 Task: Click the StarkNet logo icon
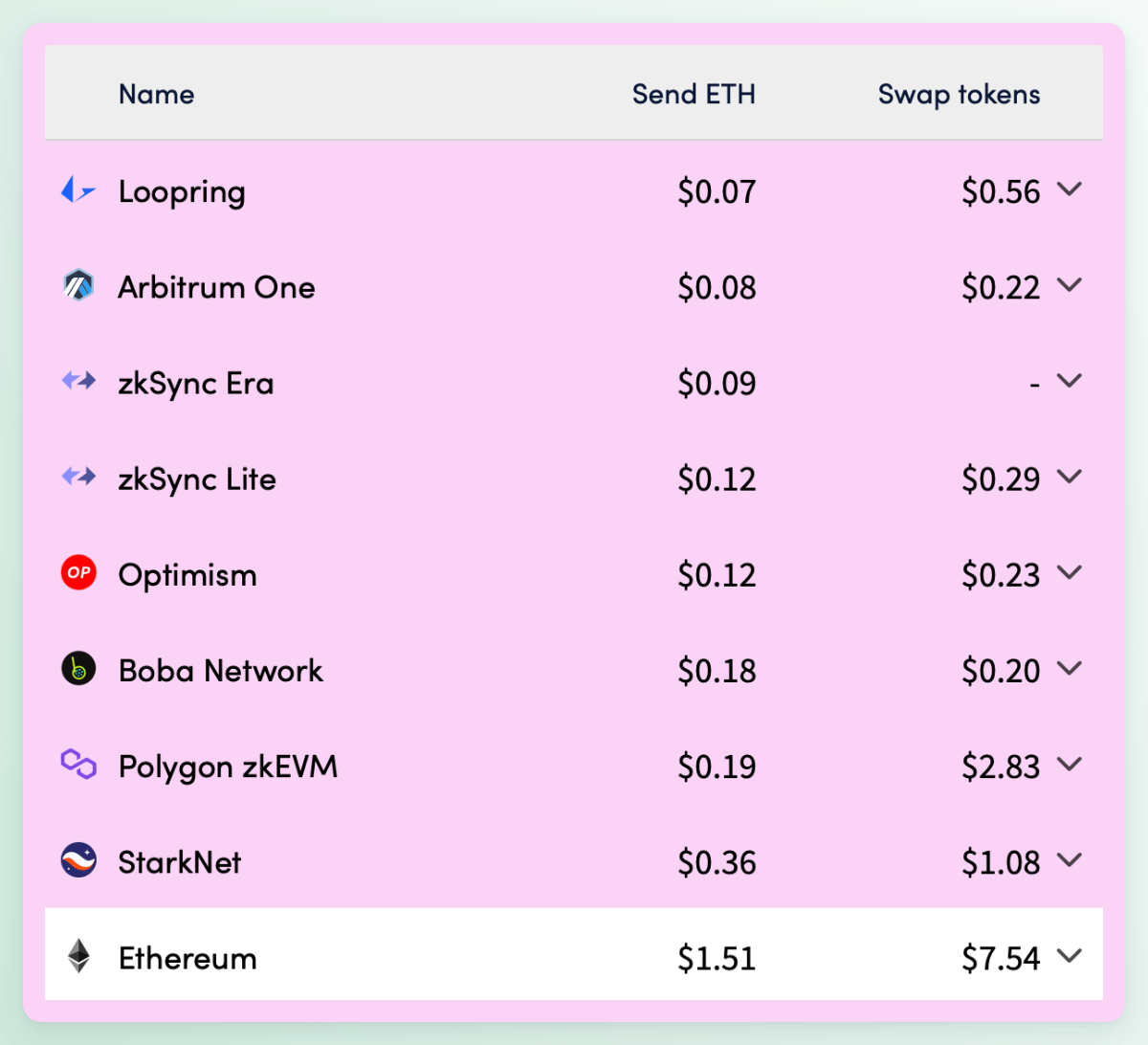coord(78,860)
